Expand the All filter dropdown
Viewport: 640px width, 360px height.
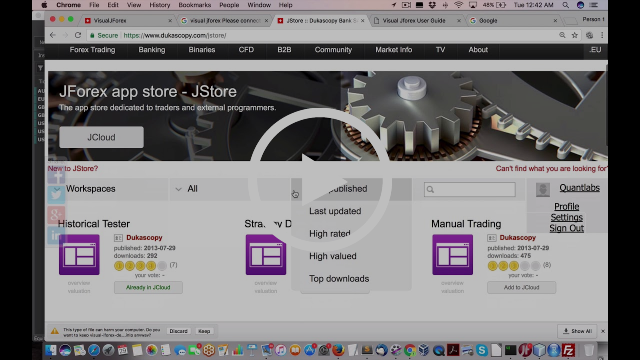tap(229, 189)
